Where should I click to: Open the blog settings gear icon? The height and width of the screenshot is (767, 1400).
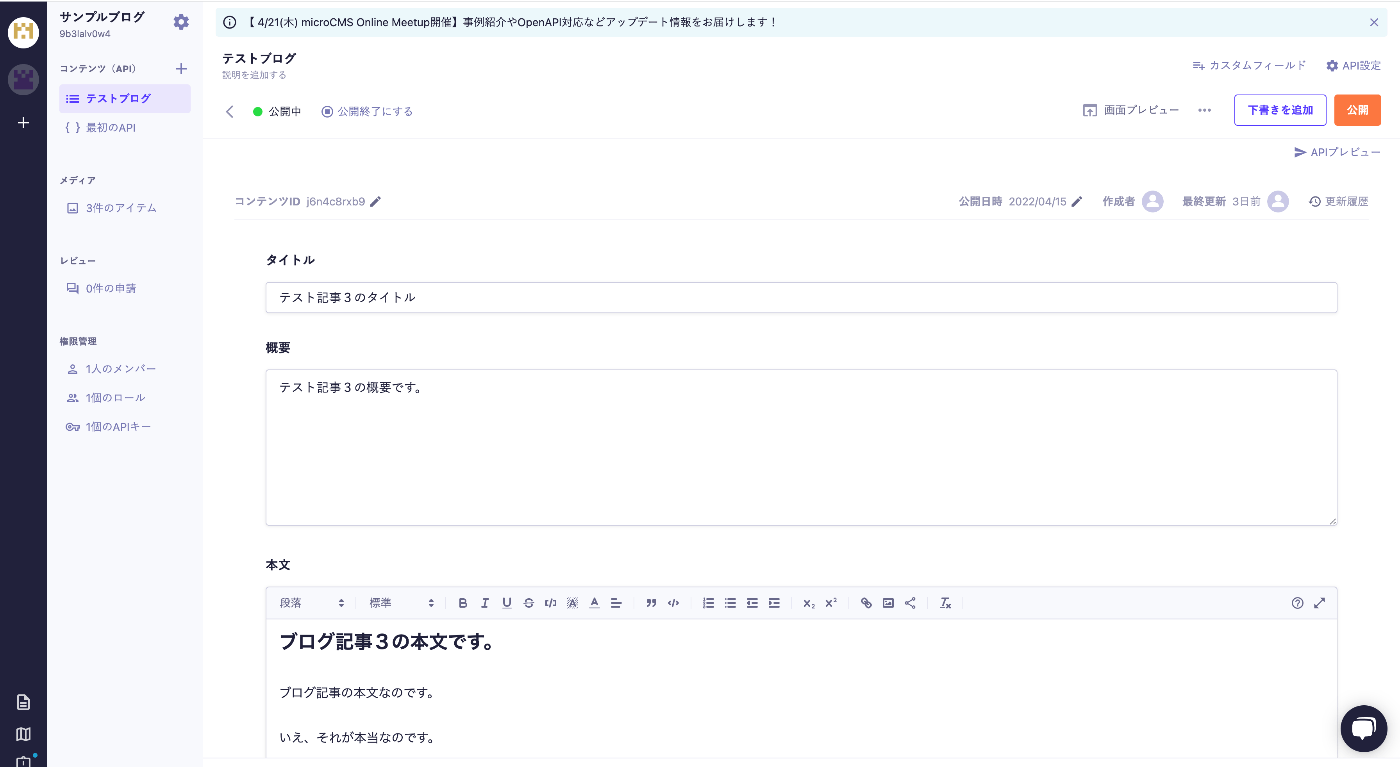click(181, 21)
